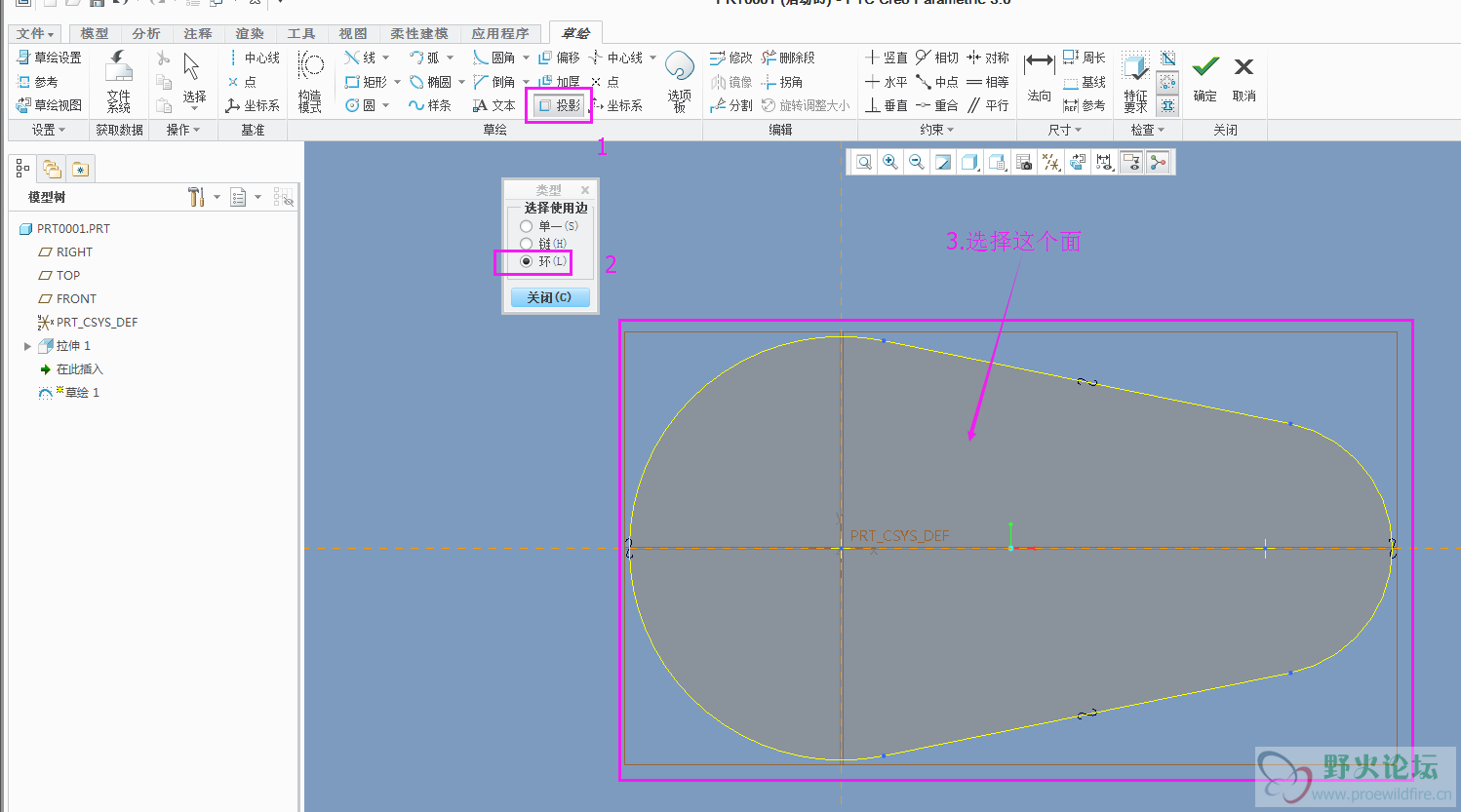This screenshot has width=1461, height=812.
Task: Select the 链(H) chain radio button
Action: pos(527,244)
